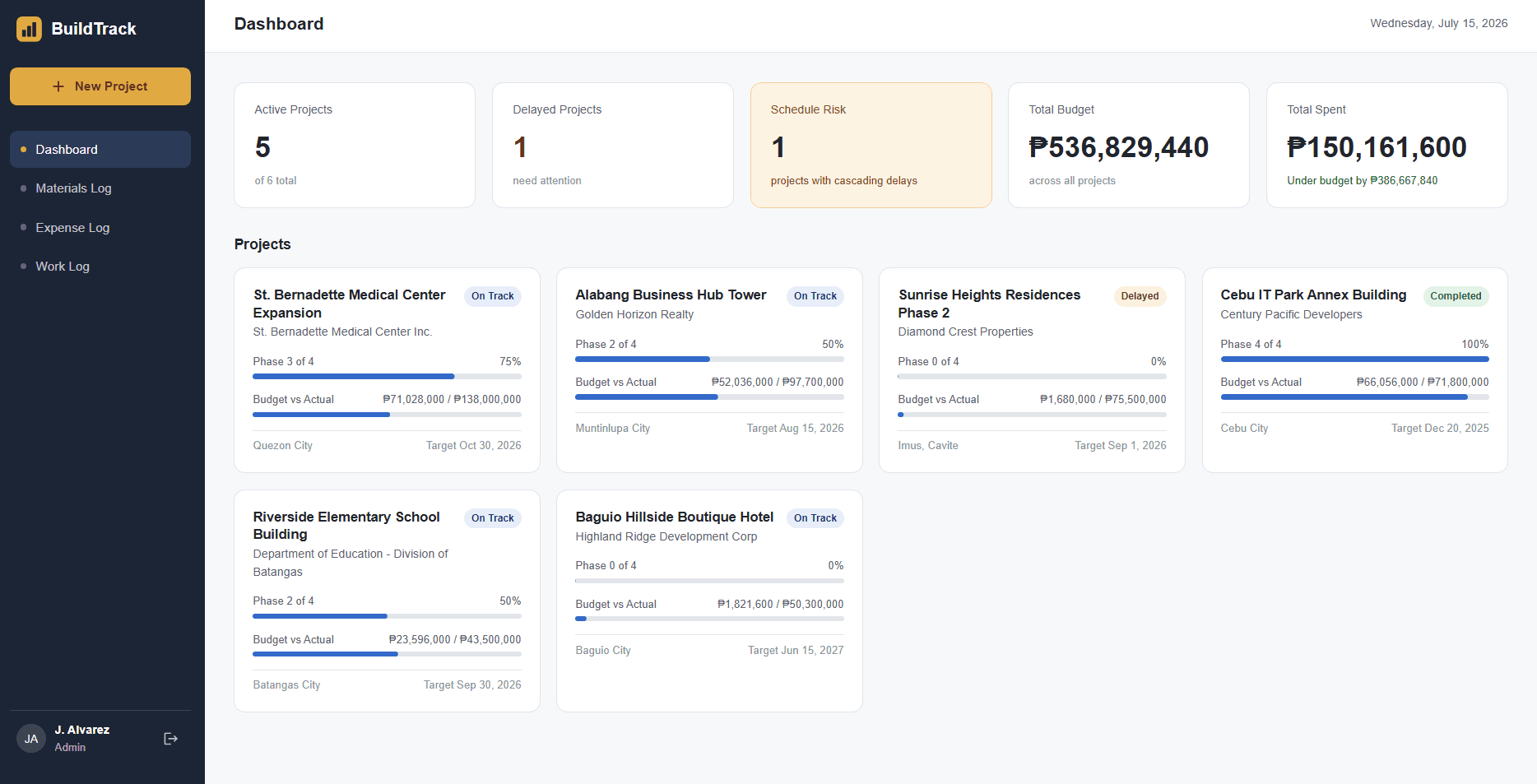Click the Delayed badge on Sunrise Heights
Viewport: 1537px width, 784px height.
point(1140,296)
